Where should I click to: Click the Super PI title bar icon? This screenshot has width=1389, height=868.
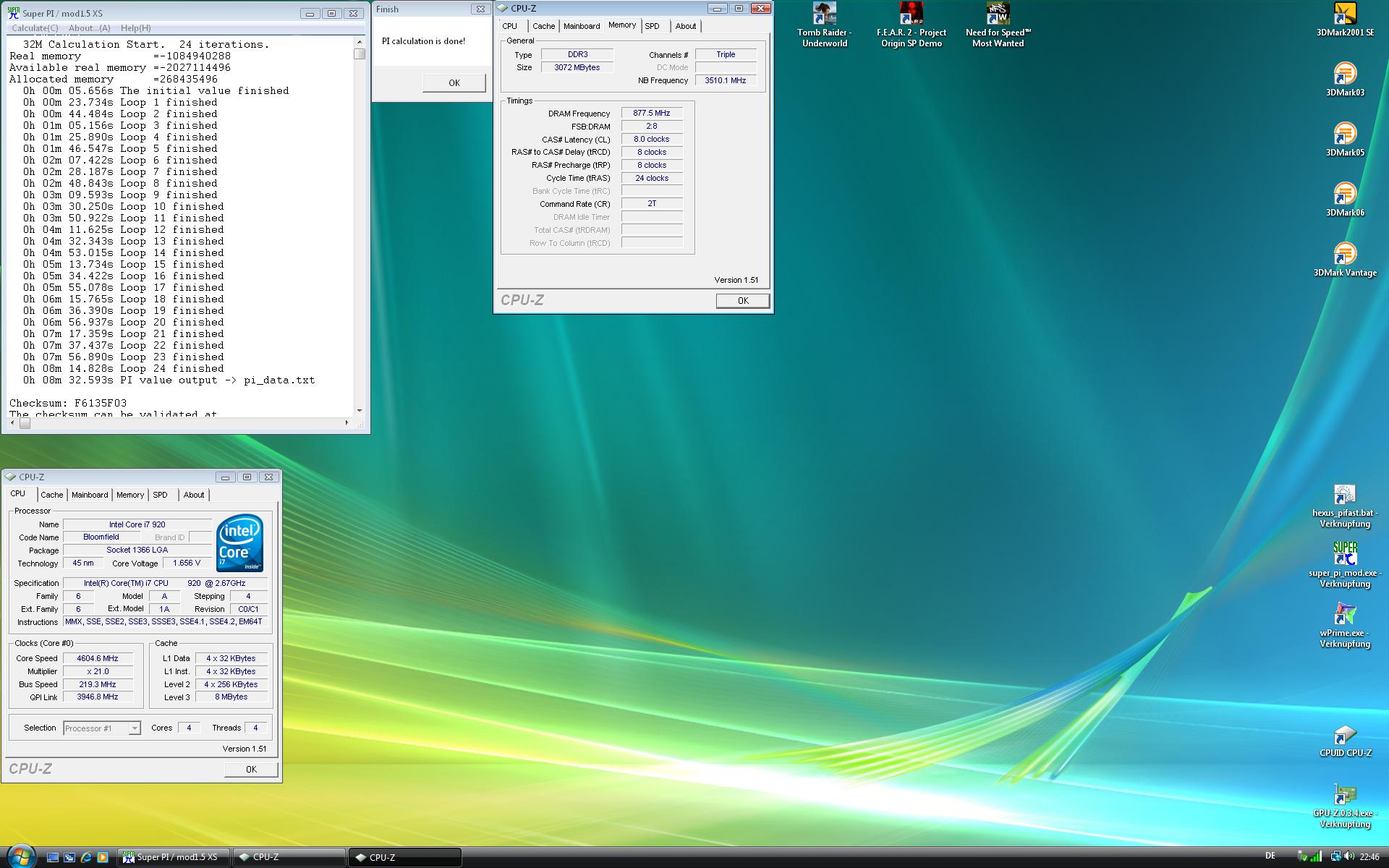[x=13, y=13]
